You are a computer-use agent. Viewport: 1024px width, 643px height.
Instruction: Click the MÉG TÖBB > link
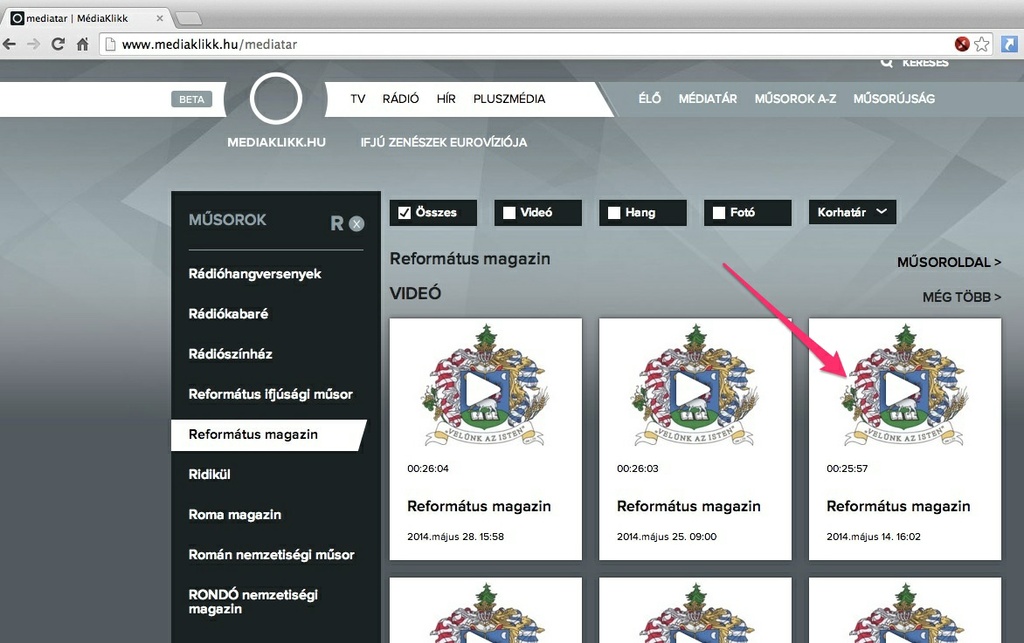[x=962, y=297]
